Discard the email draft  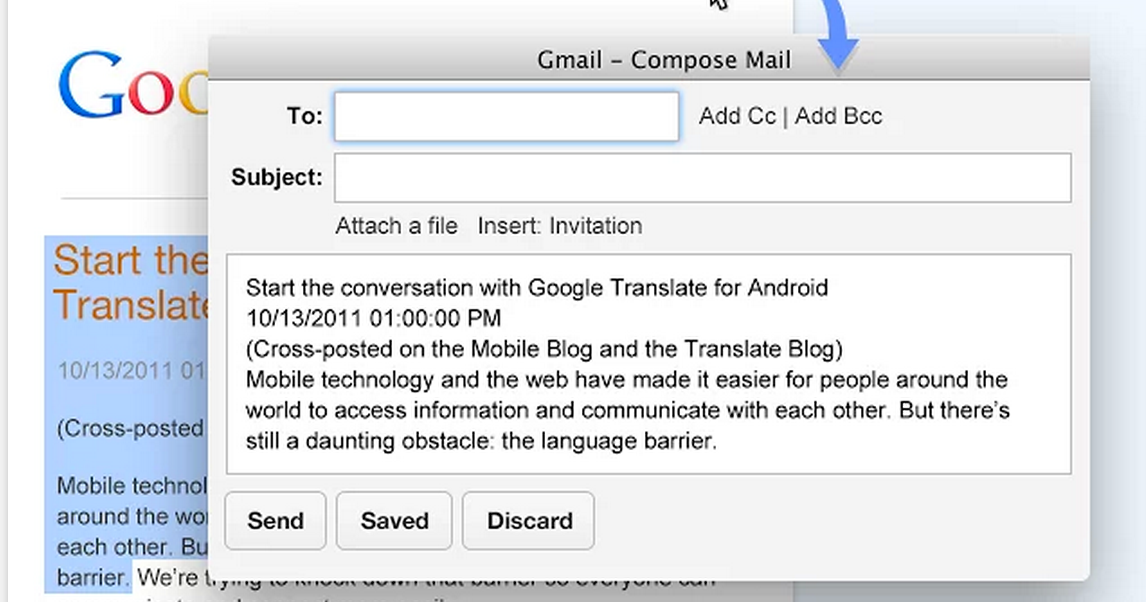528,520
